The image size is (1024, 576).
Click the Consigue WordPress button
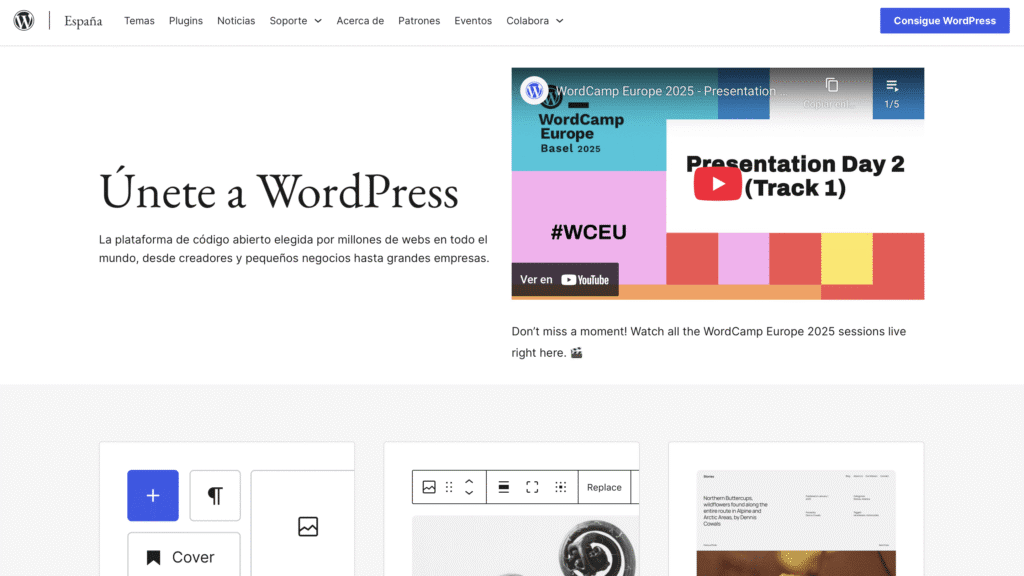pos(944,21)
